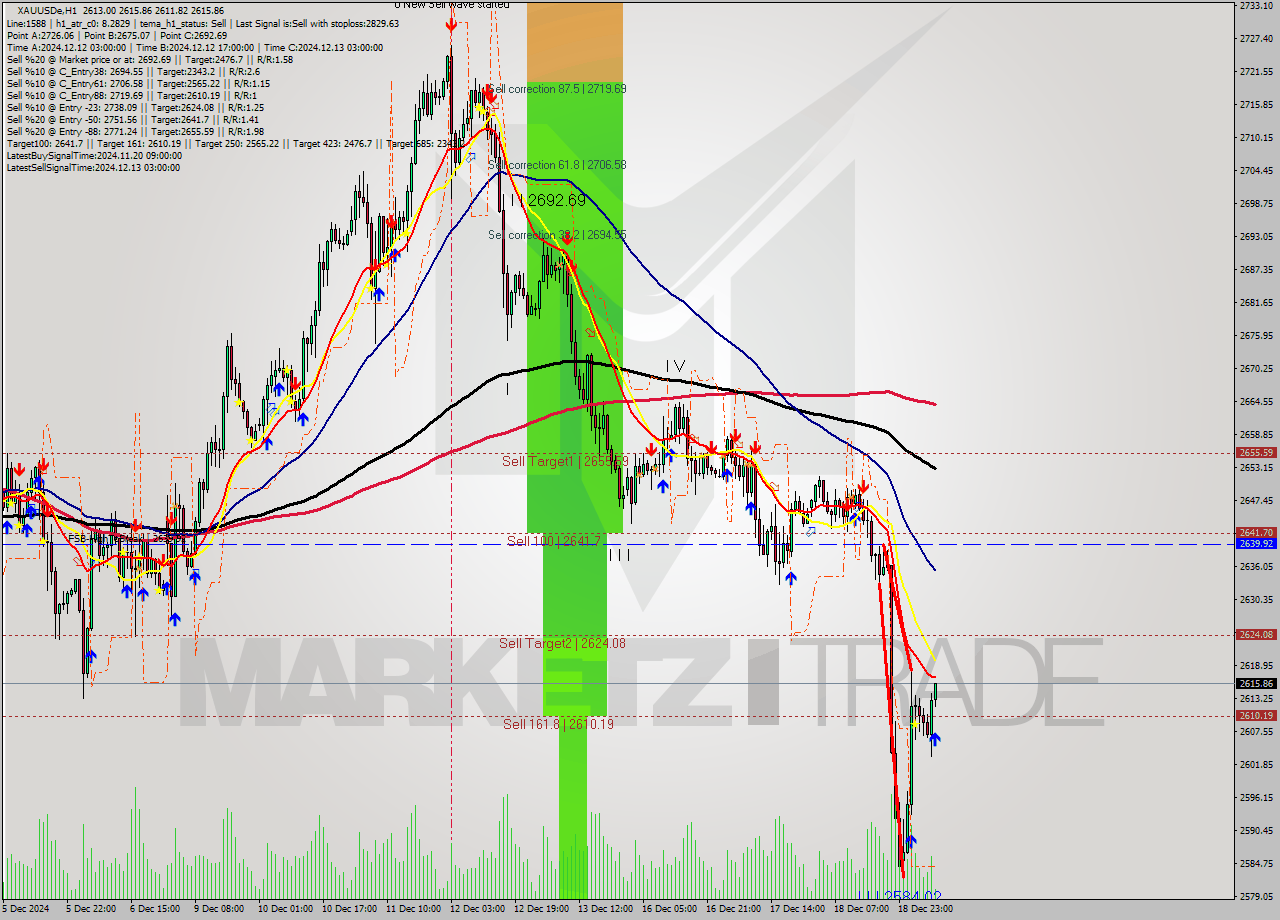Click the 'Sell %10 @ C_Entry38: 2694.55' line
1280x920 pixels.
[133, 71]
